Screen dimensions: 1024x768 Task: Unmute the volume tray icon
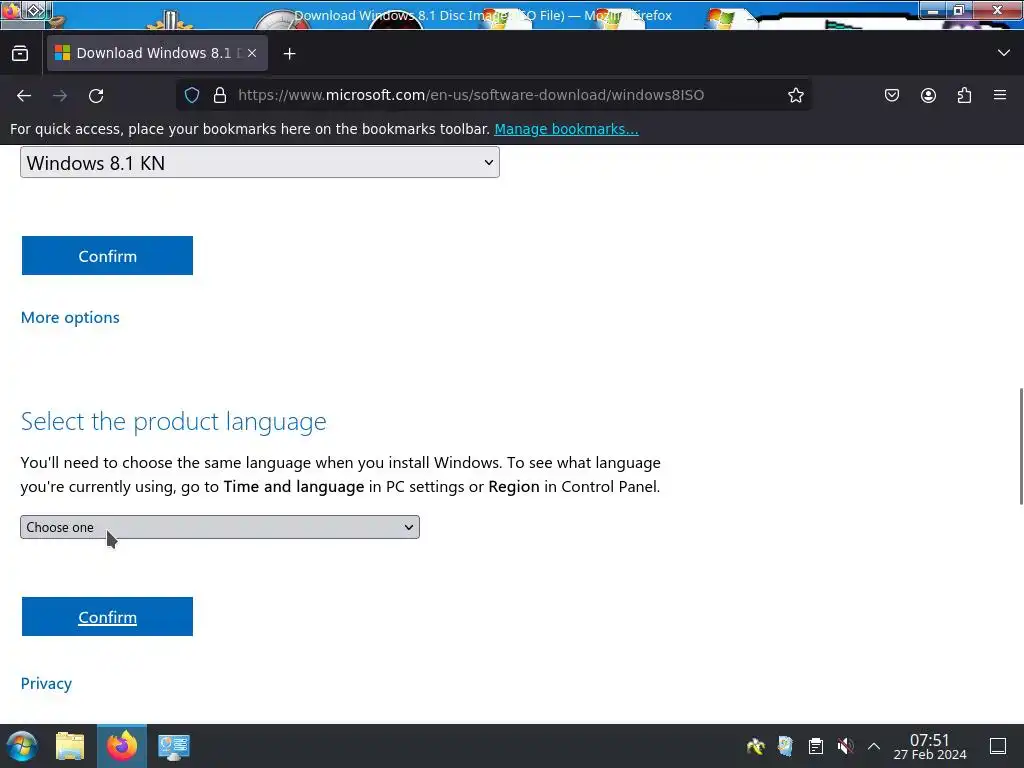point(845,746)
